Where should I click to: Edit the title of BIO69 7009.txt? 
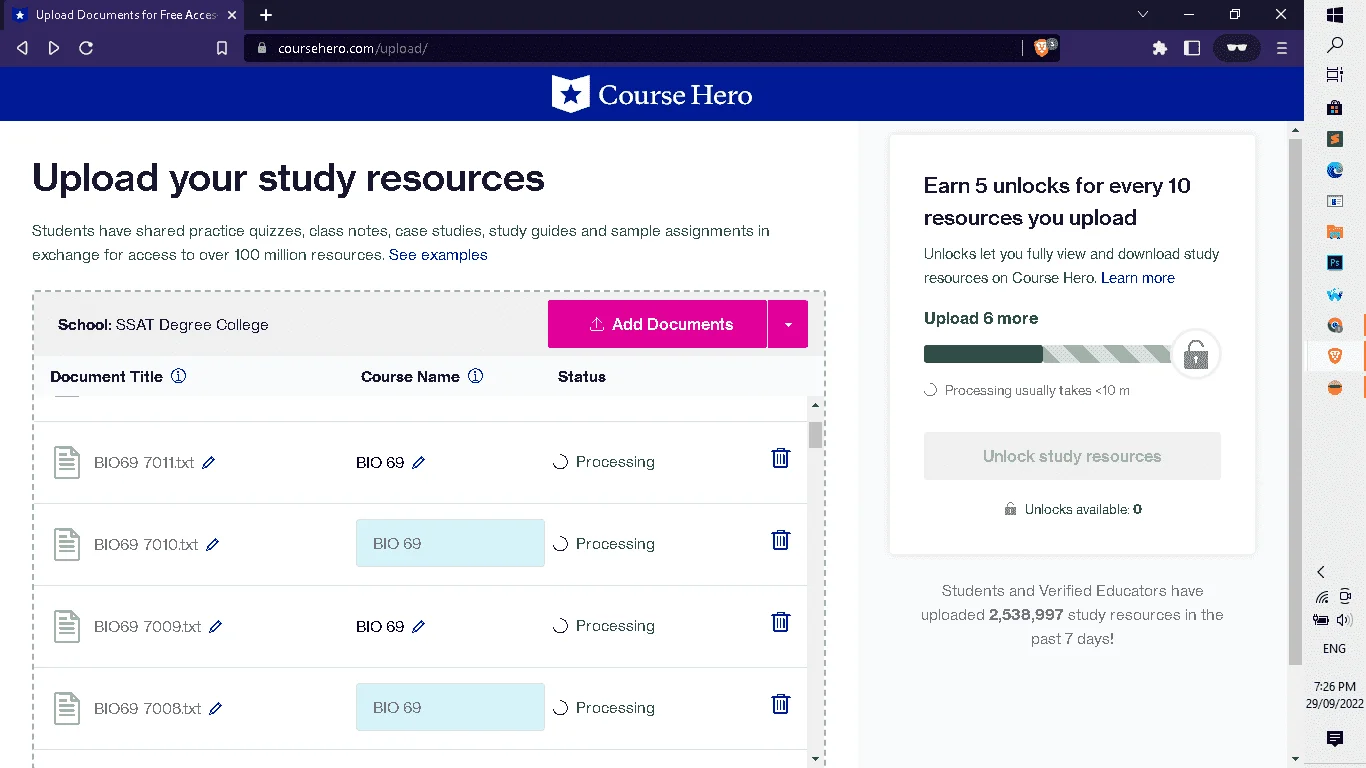tap(215, 627)
